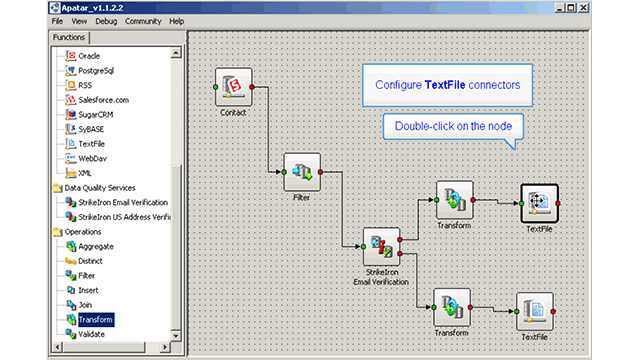Image resolution: width=640 pixels, height=360 pixels.
Task: Select the Join operation icon
Action: click(71, 305)
